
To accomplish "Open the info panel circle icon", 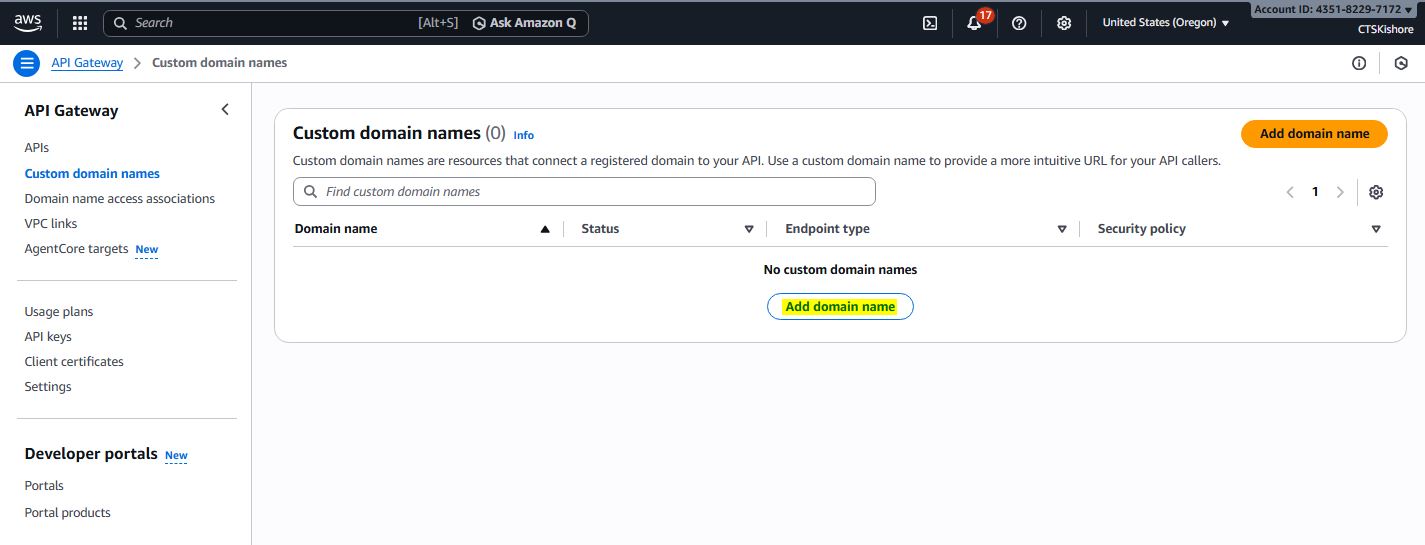I will (x=1359, y=63).
